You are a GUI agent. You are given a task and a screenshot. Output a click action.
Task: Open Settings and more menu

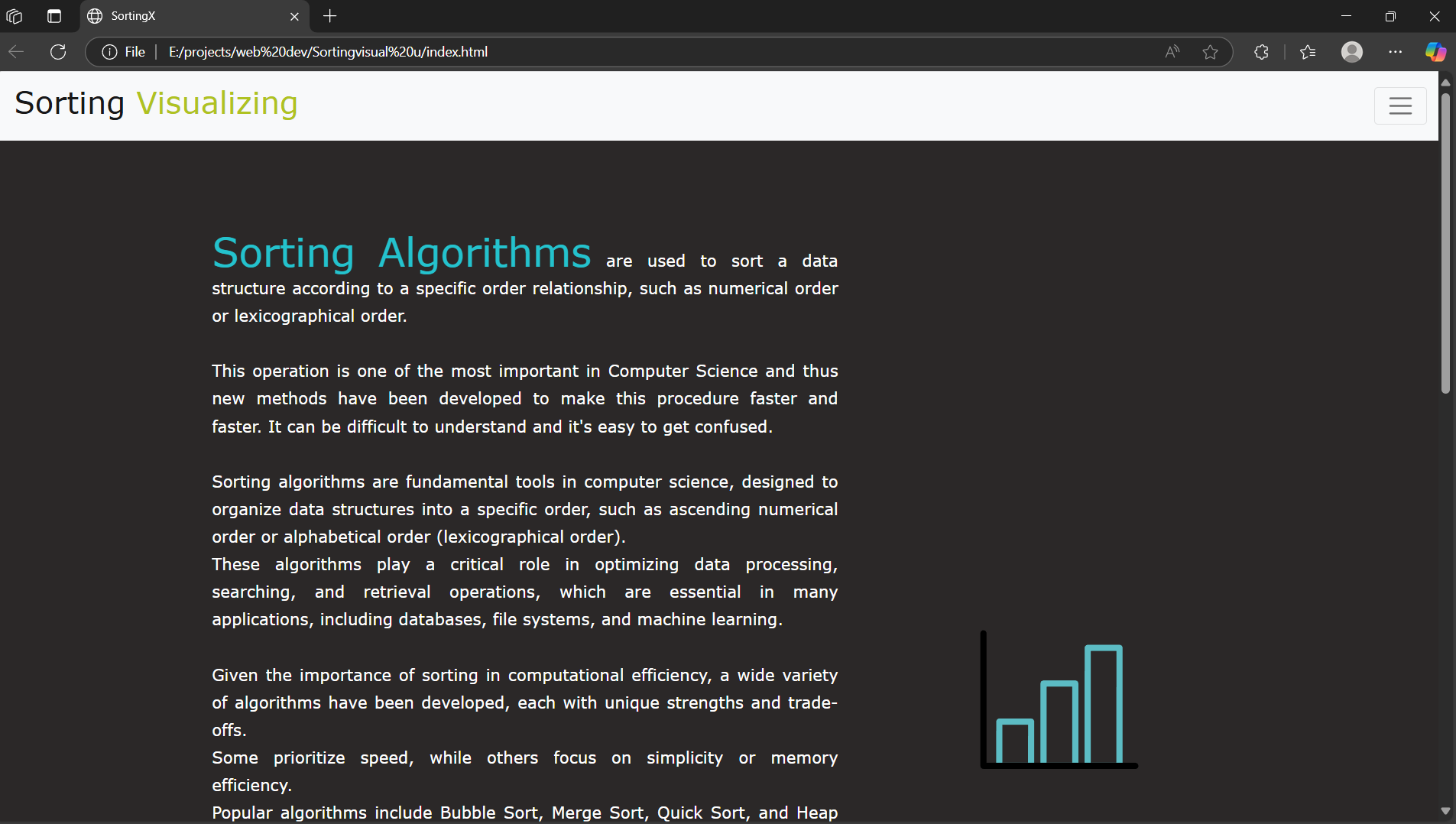(1395, 52)
